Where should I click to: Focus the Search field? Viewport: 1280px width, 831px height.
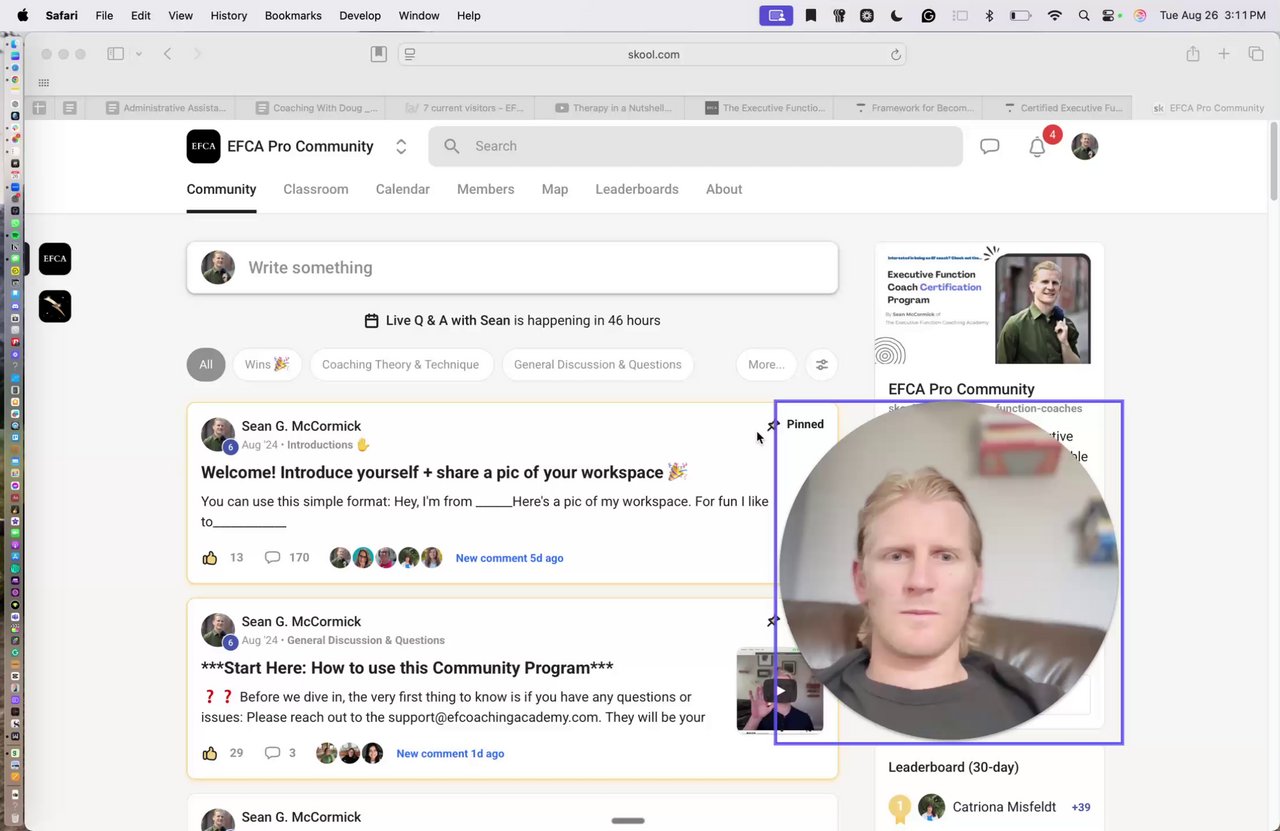click(695, 146)
